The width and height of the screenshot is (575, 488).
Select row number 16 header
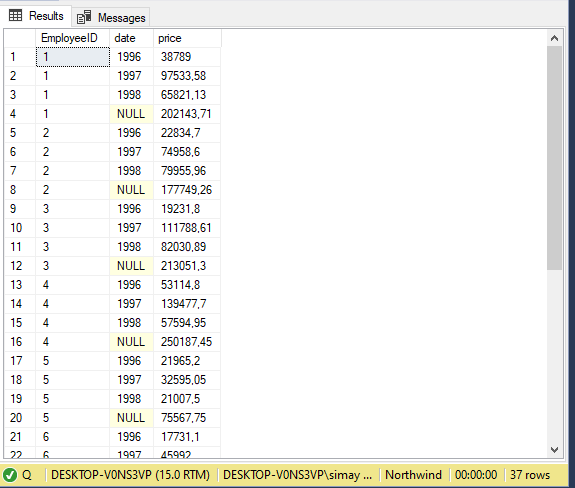point(20,342)
